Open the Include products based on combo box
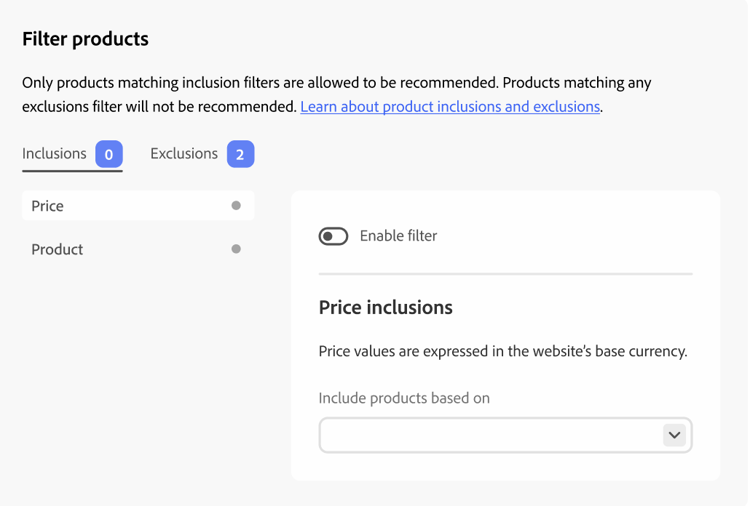 [490, 435]
